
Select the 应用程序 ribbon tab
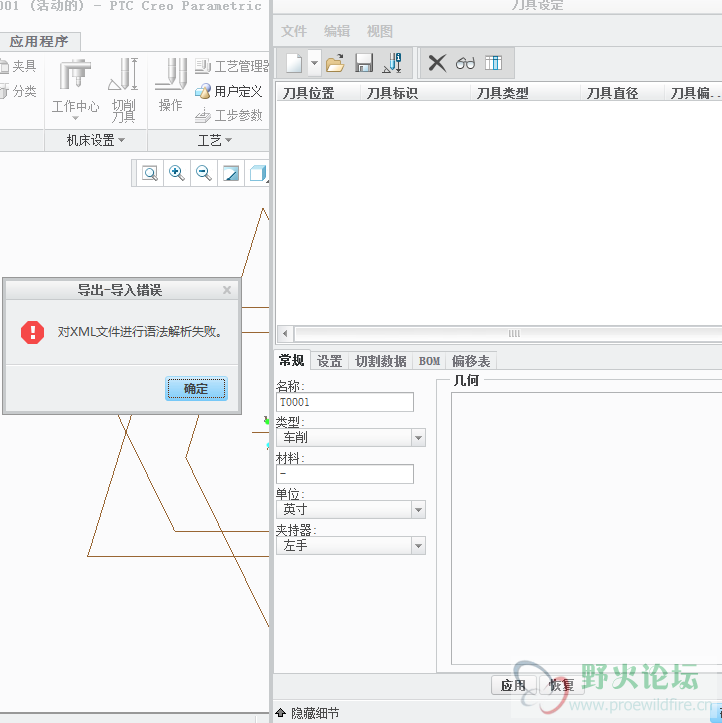[x=39, y=41]
